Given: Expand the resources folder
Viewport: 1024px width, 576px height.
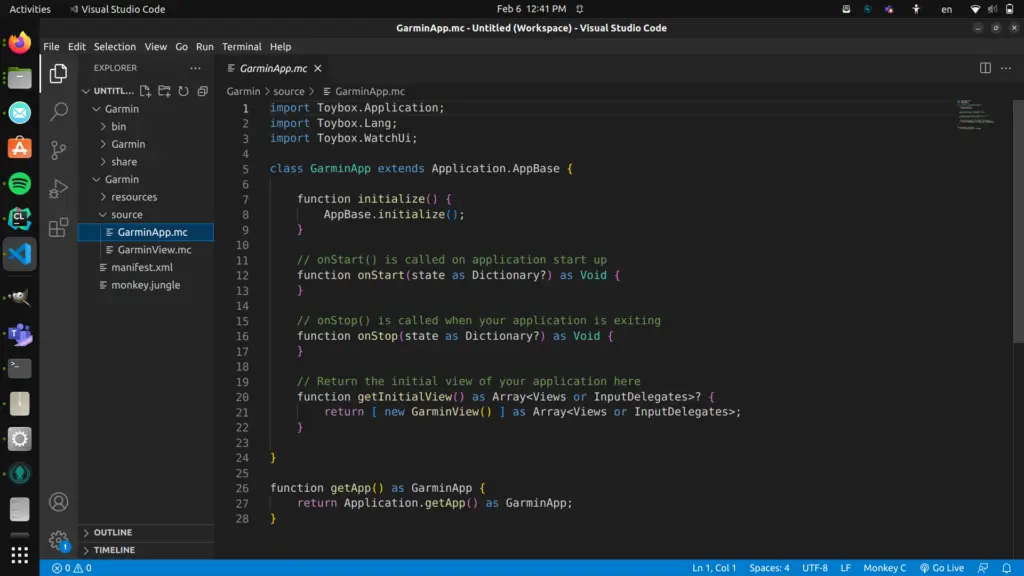Looking at the screenshot, I should pos(103,197).
